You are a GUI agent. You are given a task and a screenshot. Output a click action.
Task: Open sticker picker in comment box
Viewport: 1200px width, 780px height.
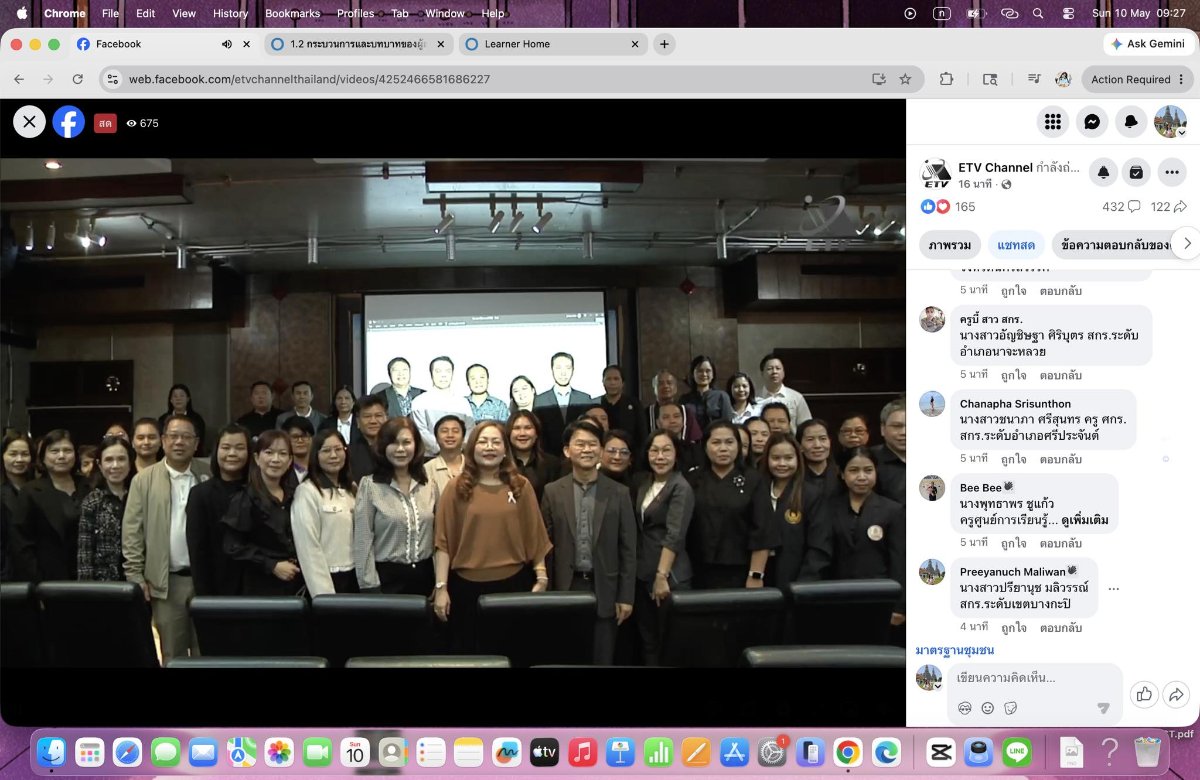(x=1010, y=708)
